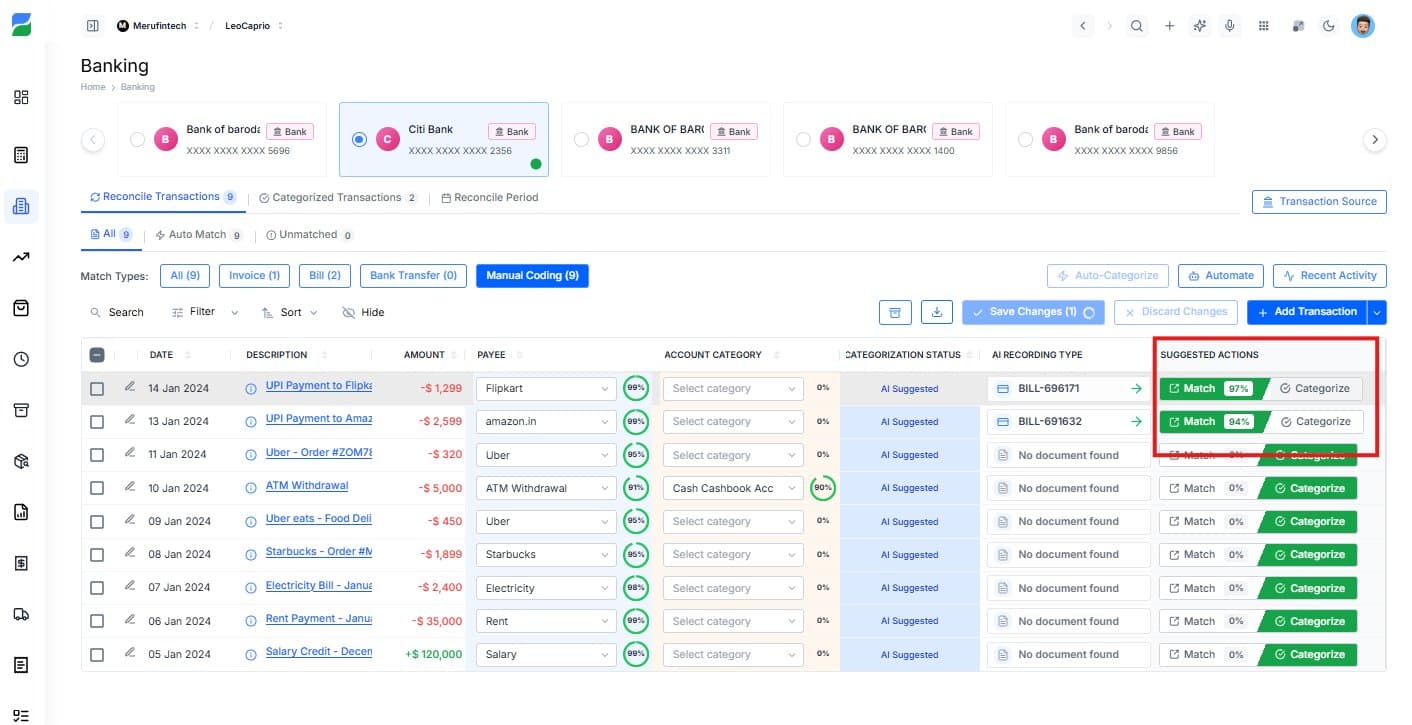Screen dimensions: 1412x725
Task: Click the download icon above the table
Action: (936, 312)
